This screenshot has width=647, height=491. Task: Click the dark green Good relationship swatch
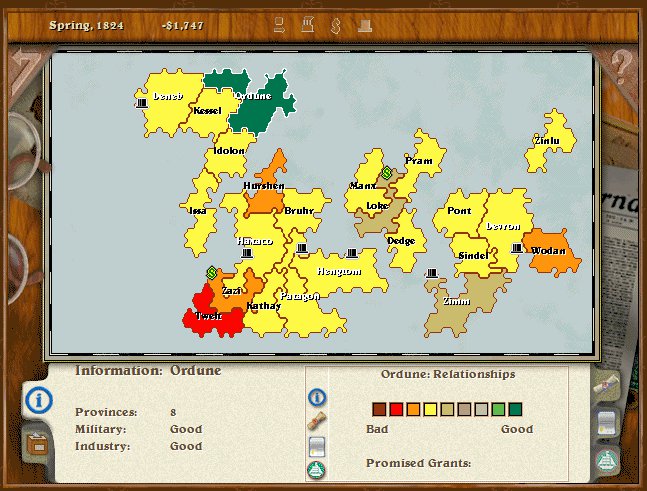tap(515, 409)
